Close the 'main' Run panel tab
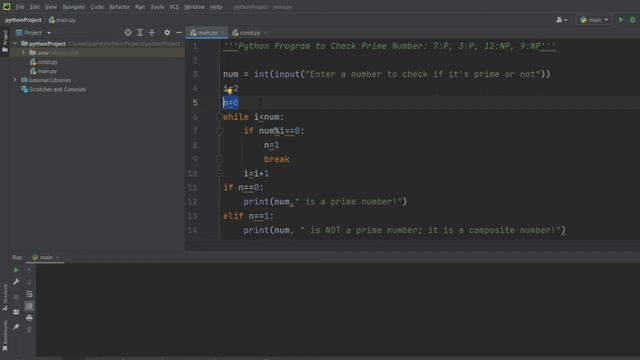 click(x=58, y=258)
